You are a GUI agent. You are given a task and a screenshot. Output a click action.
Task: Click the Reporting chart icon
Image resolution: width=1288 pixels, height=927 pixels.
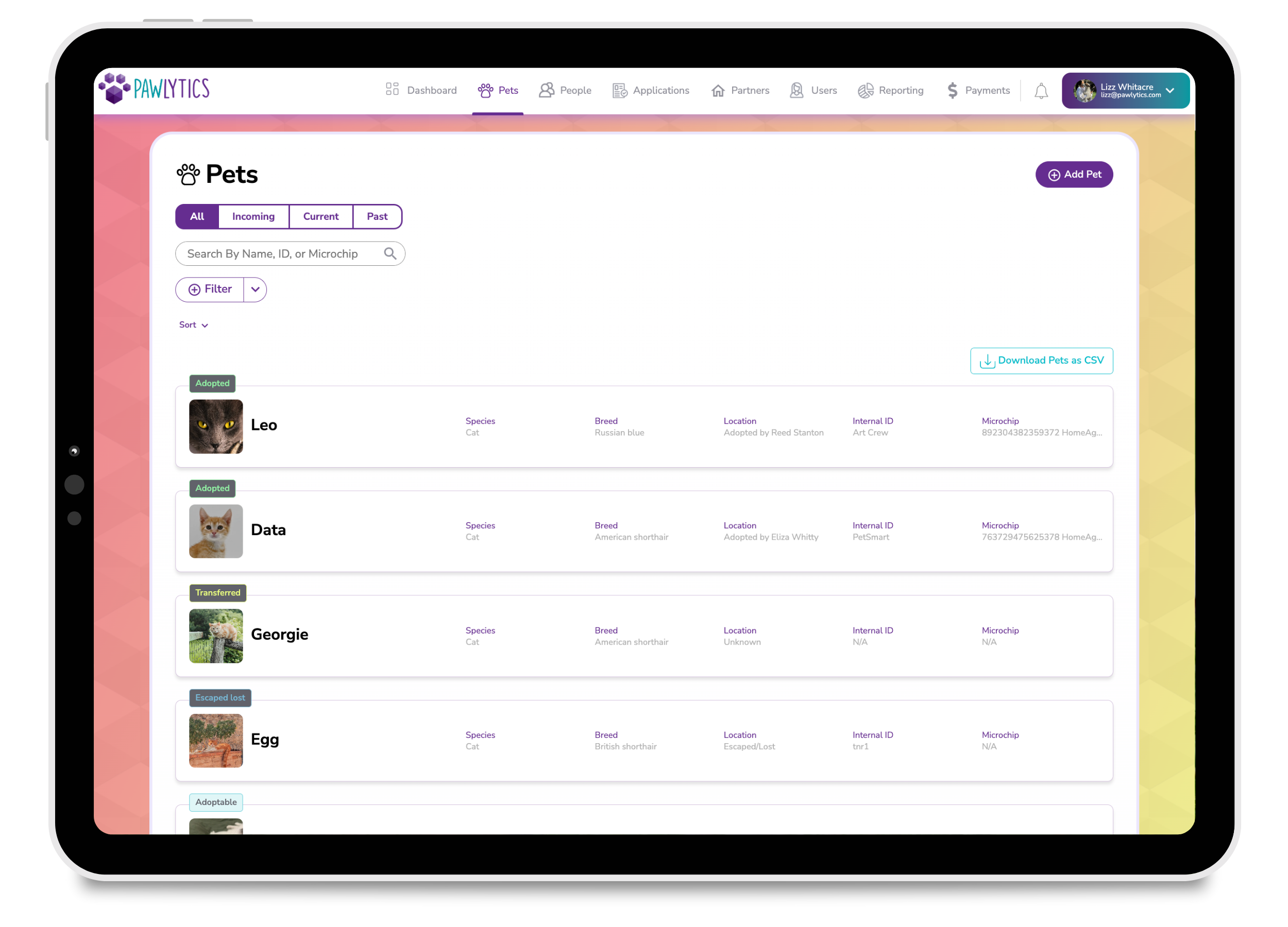865,90
